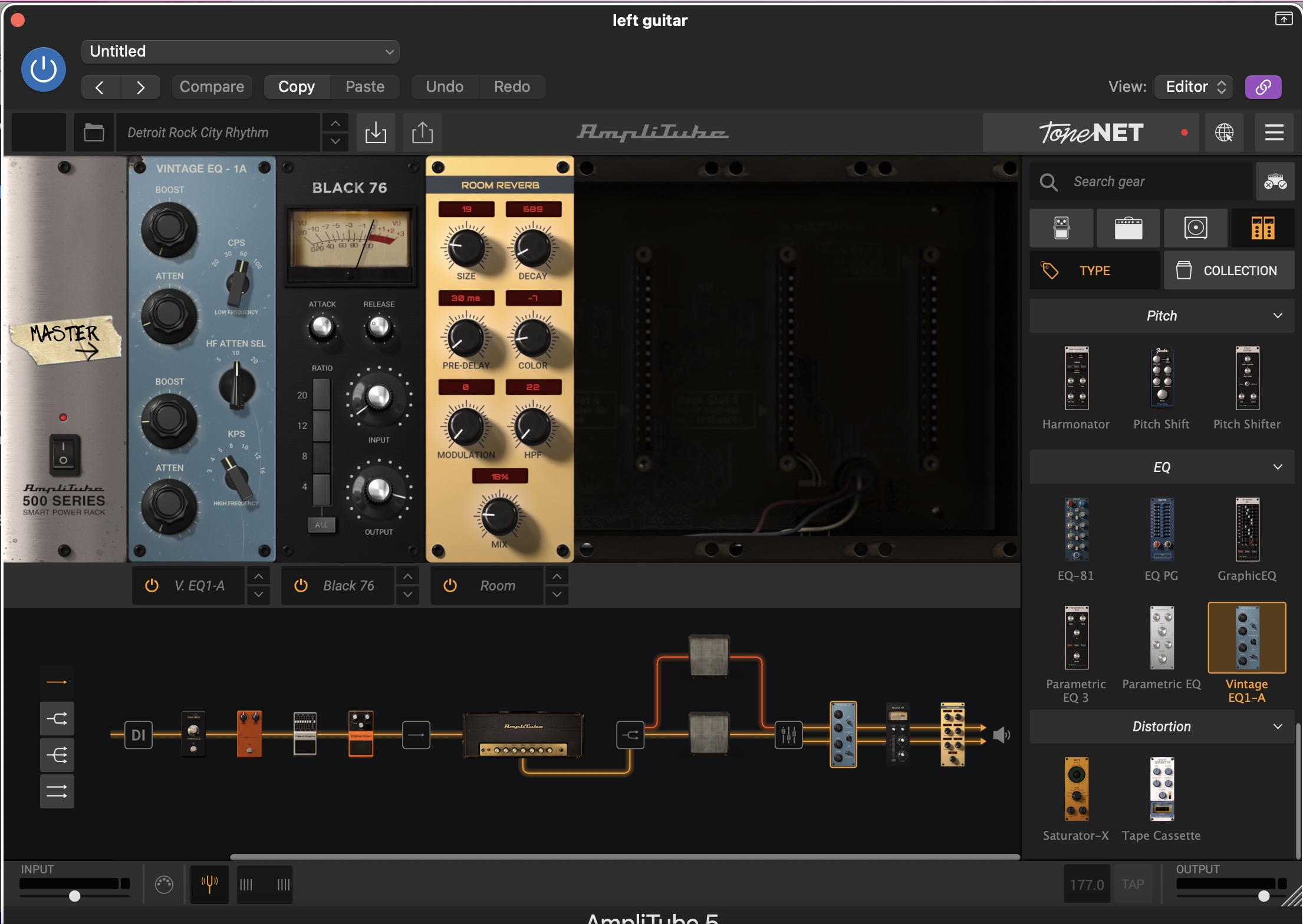Image resolution: width=1303 pixels, height=924 pixels.
Task: Click up arrow beside V. EQ1-A slot
Action: click(x=258, y=576)
